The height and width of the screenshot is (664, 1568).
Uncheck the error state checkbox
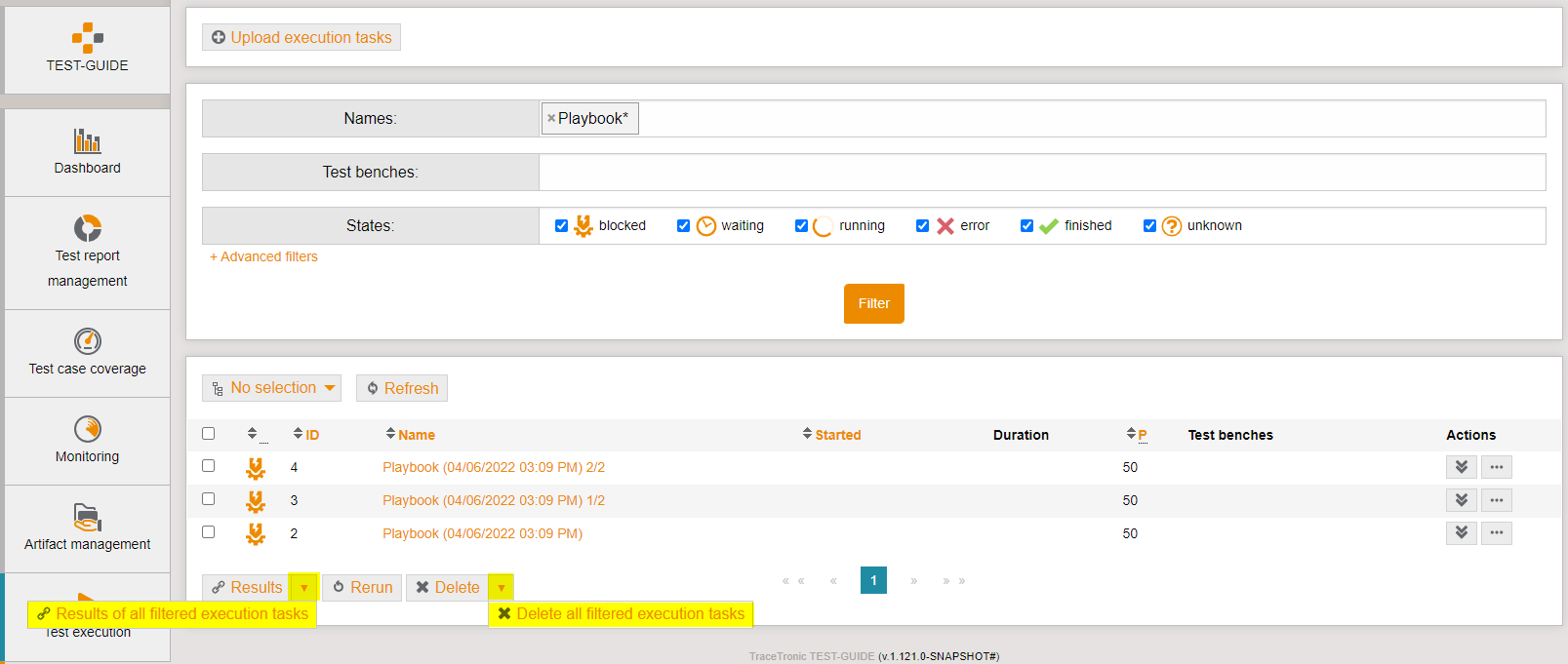click(x=922, y=225)
